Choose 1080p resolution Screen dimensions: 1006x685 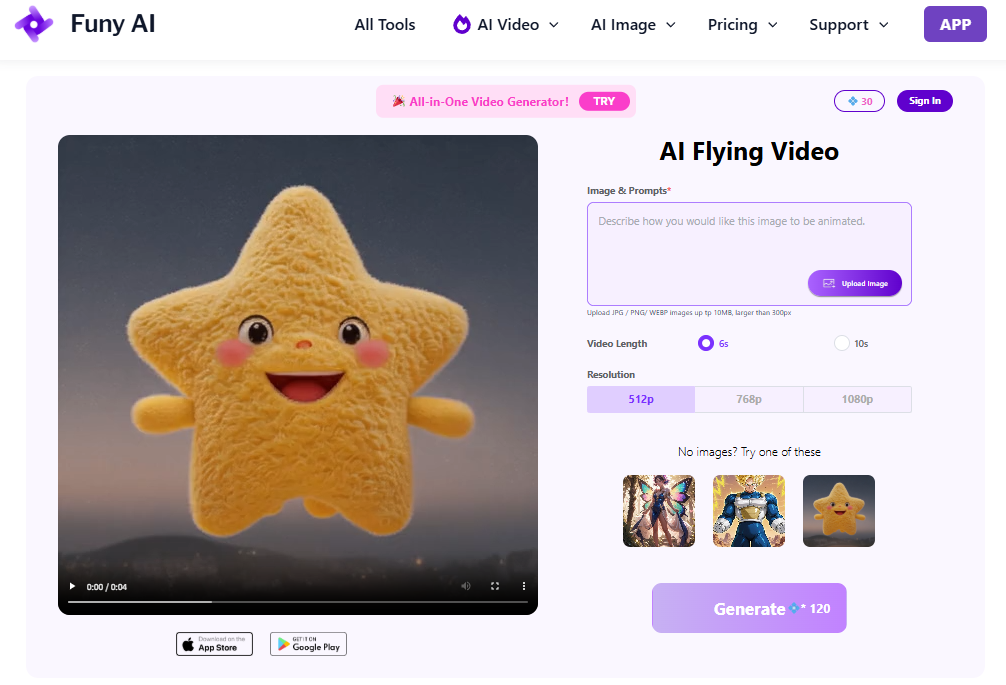857,399
